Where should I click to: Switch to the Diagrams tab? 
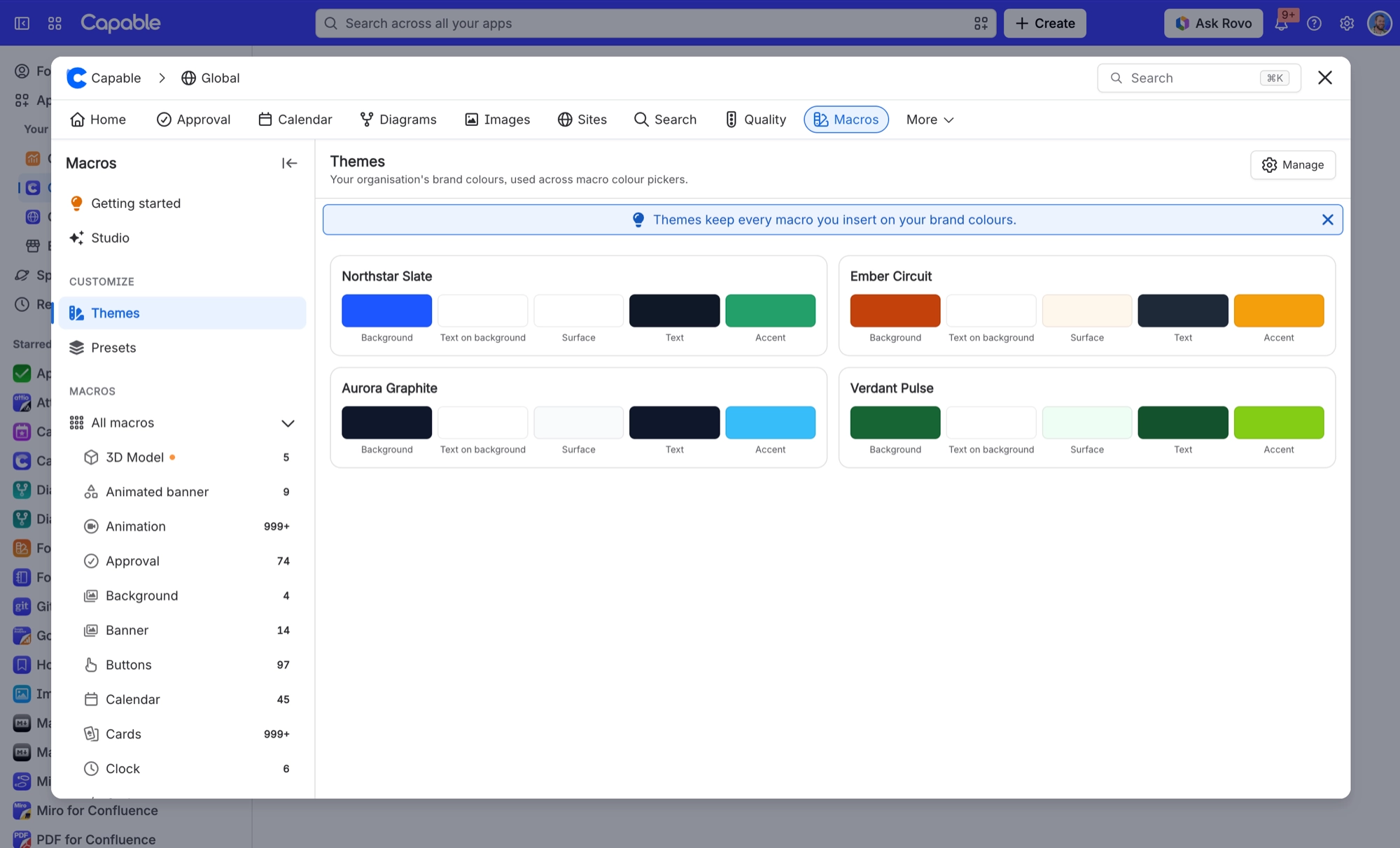398,120
